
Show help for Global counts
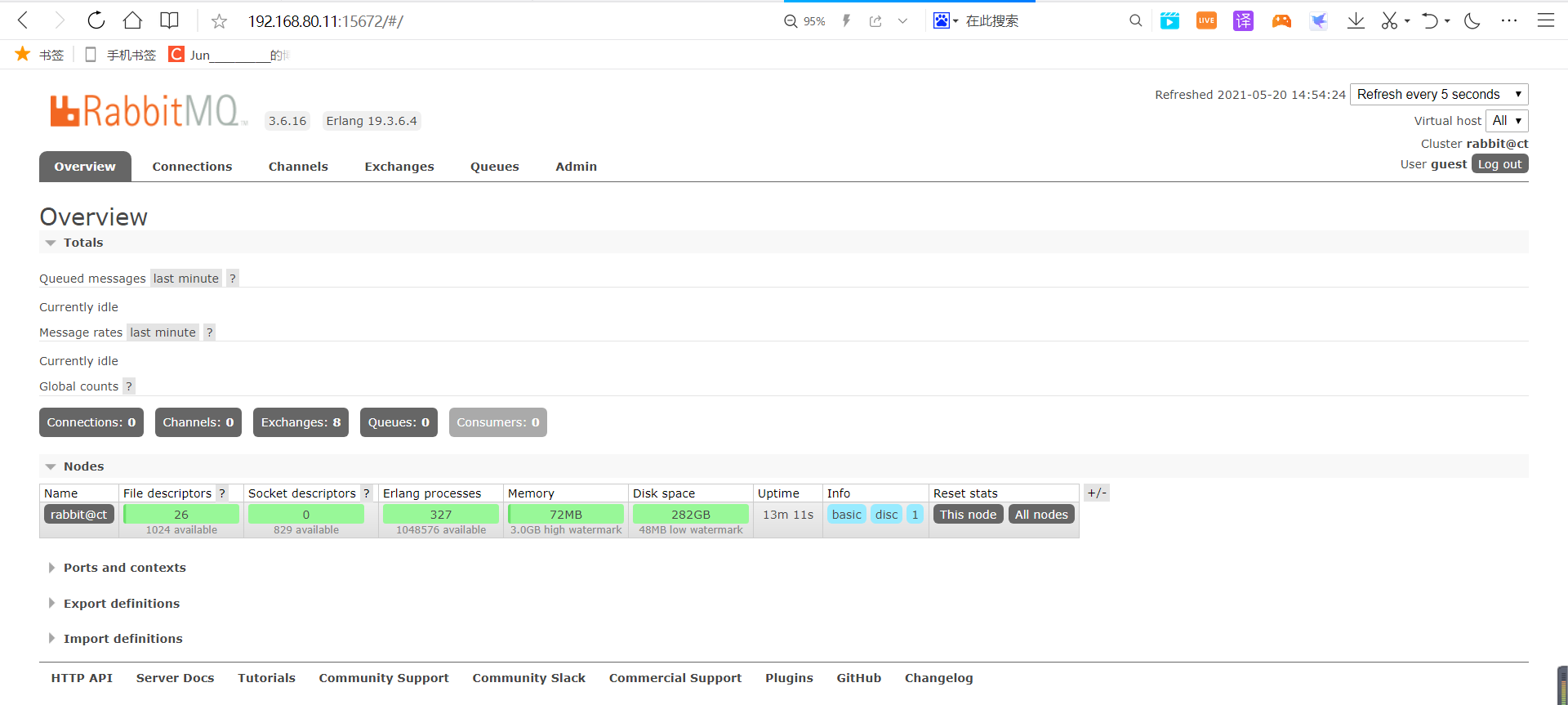pos(129,386)
